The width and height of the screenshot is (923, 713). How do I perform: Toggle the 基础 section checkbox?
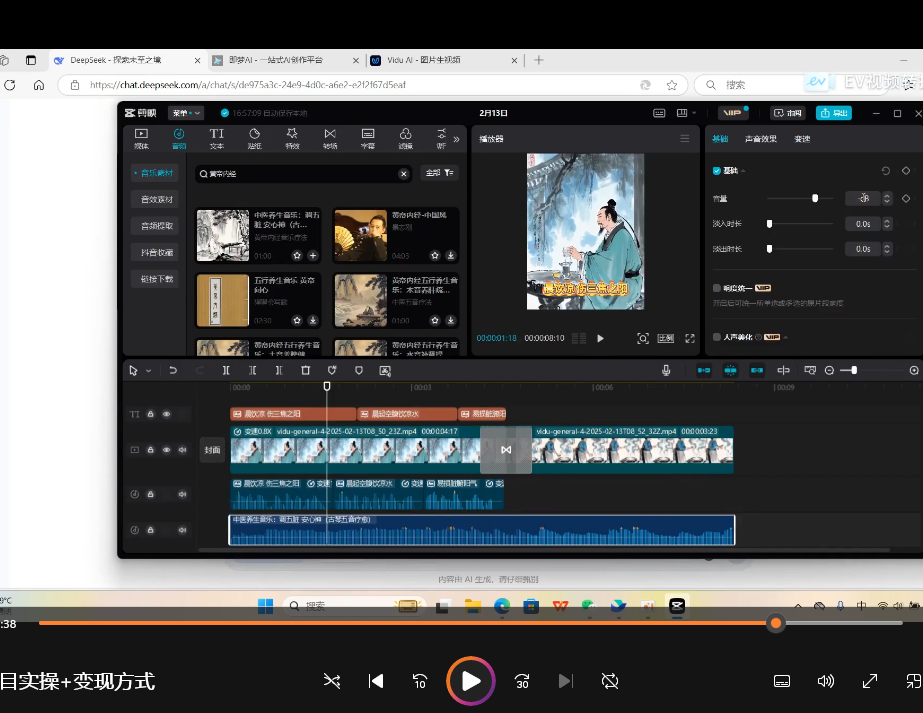(x=716, y=171)
